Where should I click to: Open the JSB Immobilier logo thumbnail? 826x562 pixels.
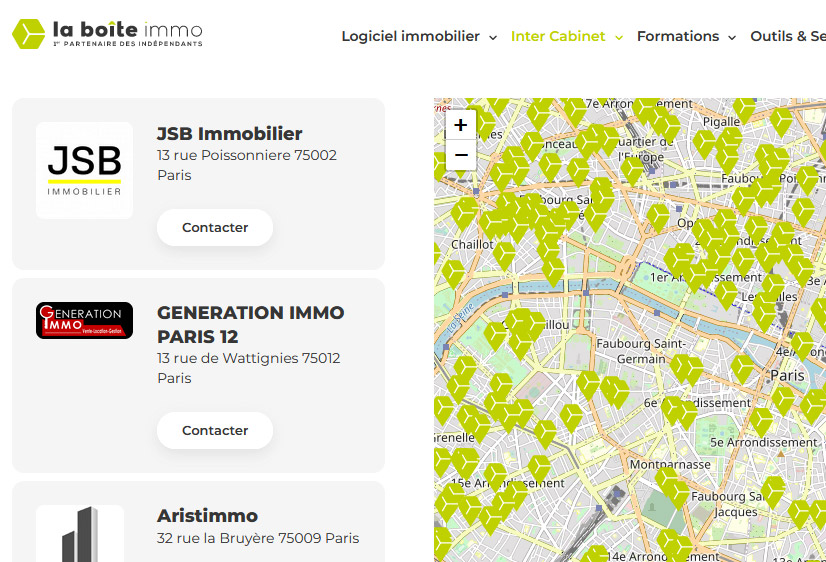(84, 171)
